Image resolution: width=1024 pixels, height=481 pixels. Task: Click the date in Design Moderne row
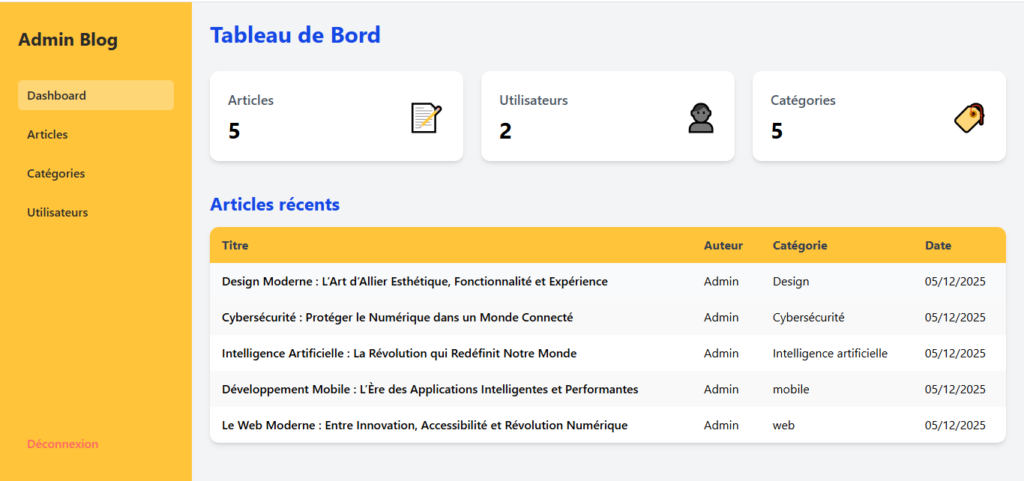(955, 281)
